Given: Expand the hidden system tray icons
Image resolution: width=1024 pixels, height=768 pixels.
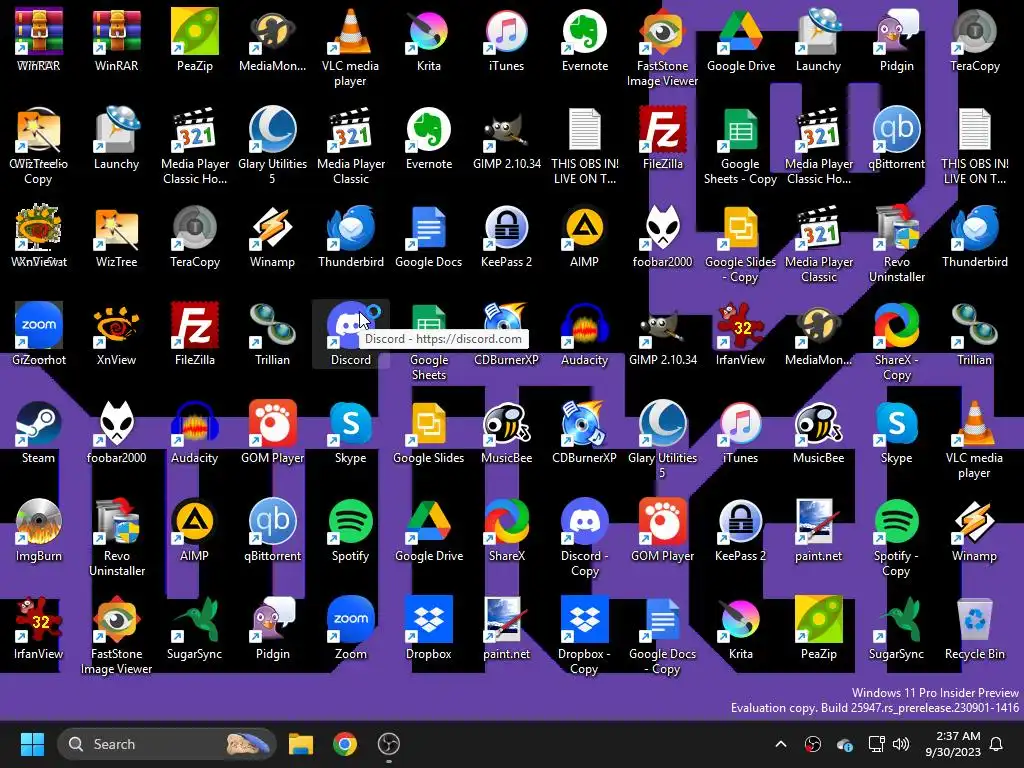Looking at the screenshot, I should pyautogui.click(x=780, y=744).
